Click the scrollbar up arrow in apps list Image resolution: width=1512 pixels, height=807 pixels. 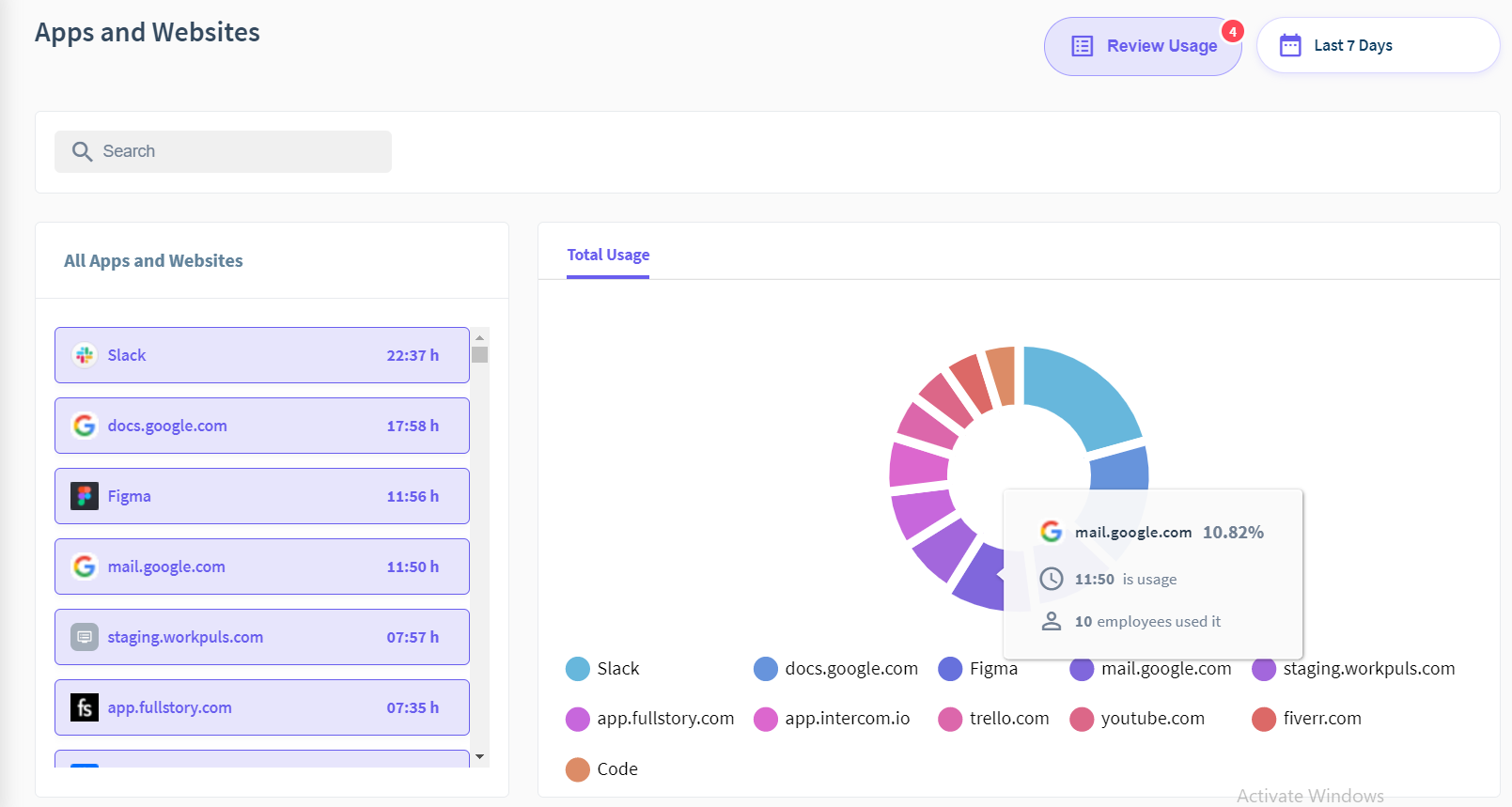pos(480,337)
